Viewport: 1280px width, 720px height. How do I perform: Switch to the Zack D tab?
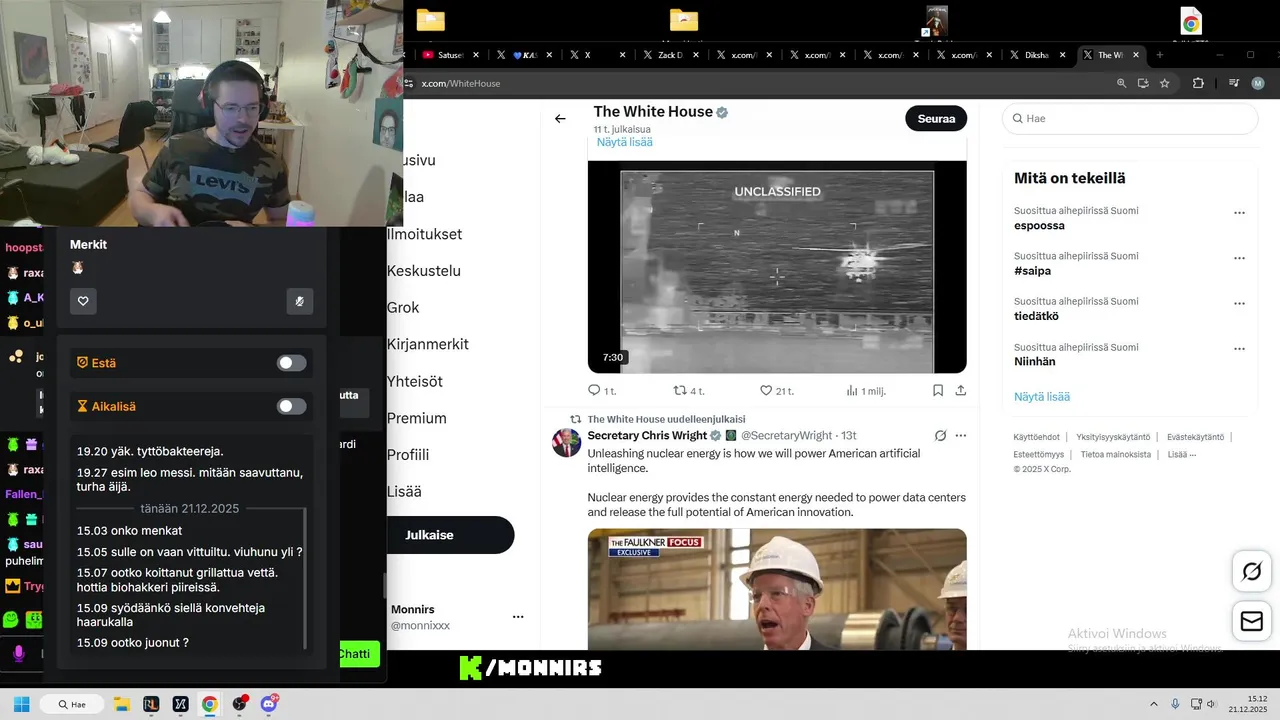[x=669, y=55]
